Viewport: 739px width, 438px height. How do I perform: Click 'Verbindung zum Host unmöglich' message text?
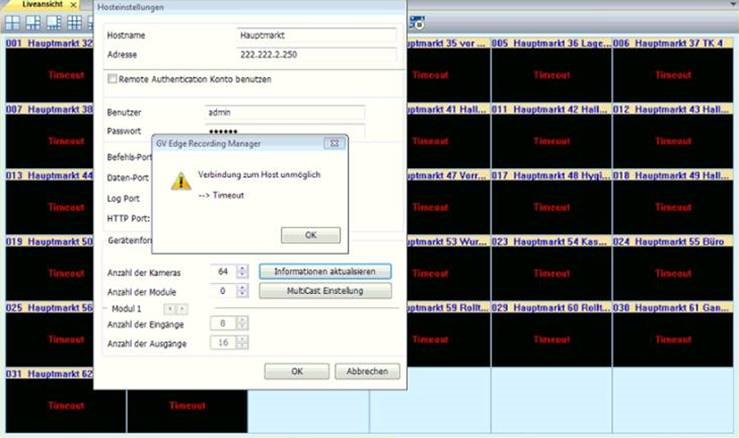[259, 175]
